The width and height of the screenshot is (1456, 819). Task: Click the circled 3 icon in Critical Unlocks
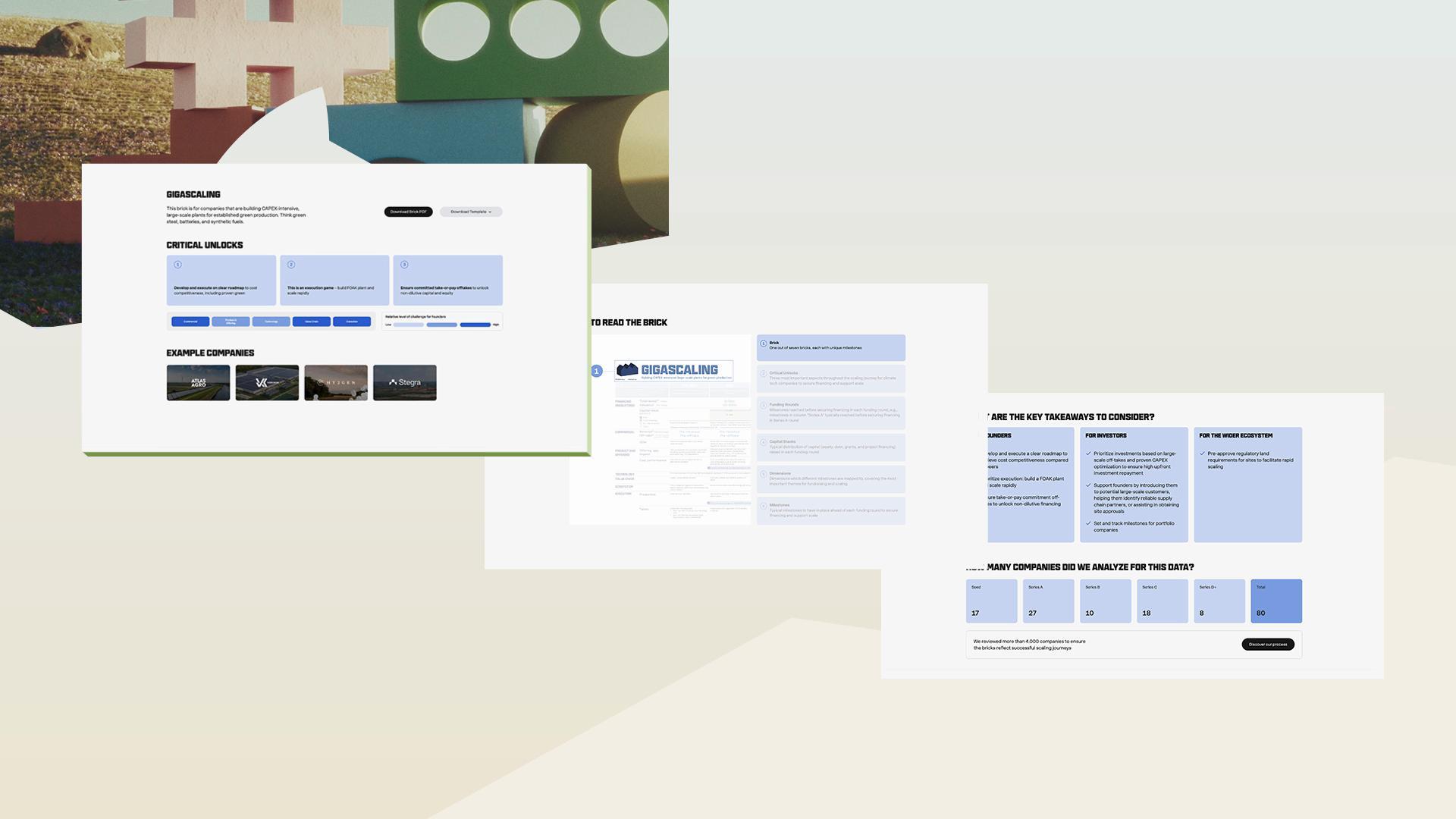click(x=404, y=265)
